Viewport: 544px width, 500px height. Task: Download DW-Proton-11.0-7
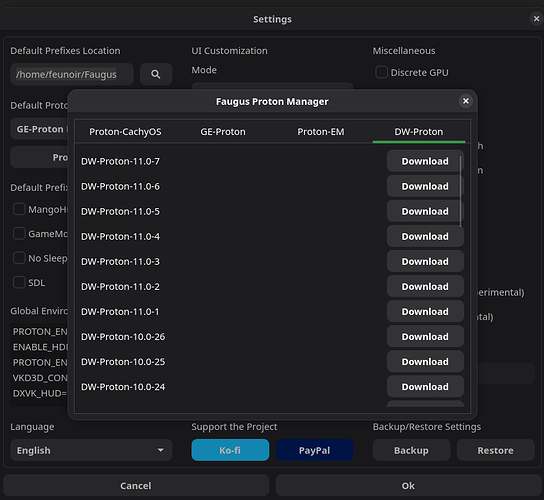pyautogui.click(x=425, y=161)
